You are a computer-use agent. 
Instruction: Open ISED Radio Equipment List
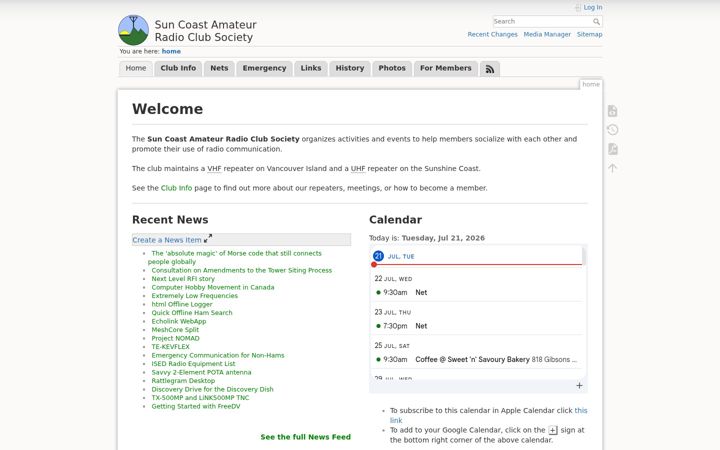193,364
